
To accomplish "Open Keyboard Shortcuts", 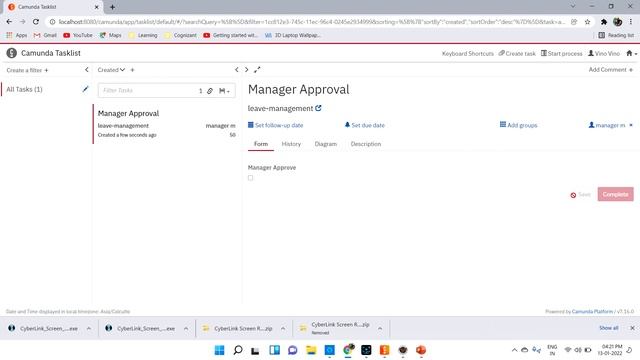I will pos(468,53).
